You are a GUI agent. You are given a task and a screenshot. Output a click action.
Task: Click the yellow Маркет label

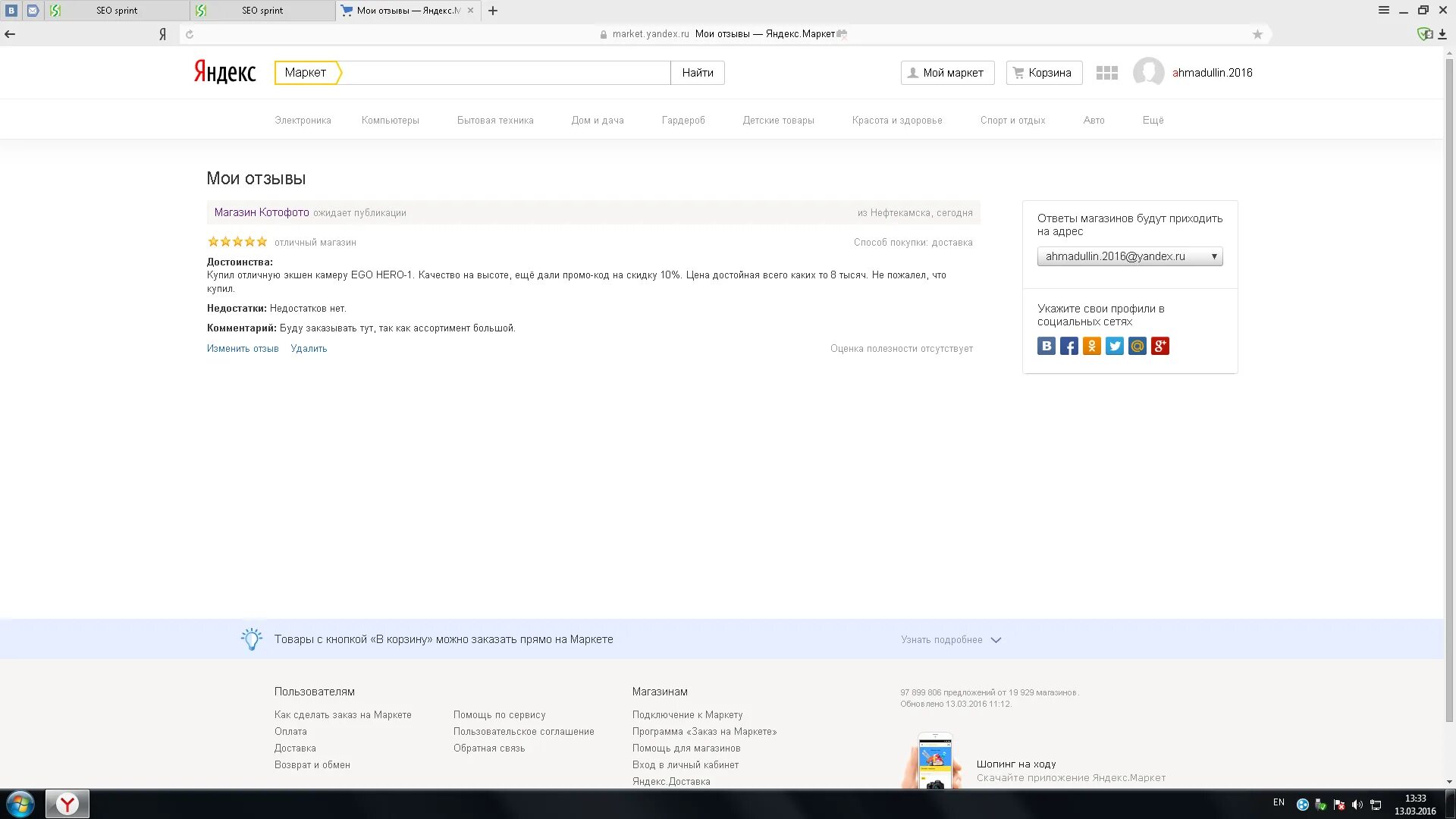[x=307, y=73]
